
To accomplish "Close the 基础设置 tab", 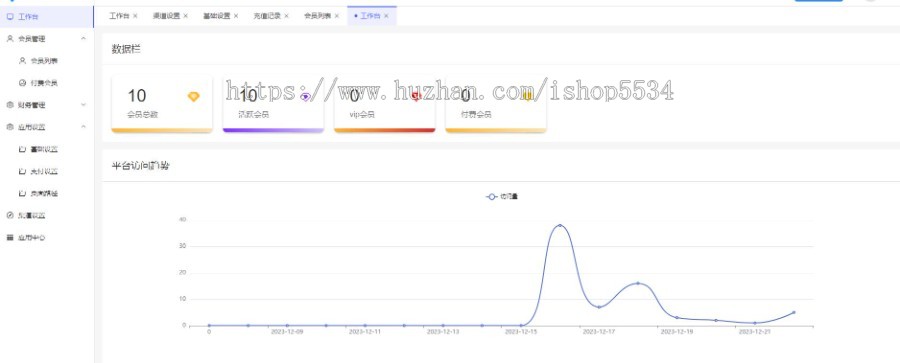I will coord(236,16).
